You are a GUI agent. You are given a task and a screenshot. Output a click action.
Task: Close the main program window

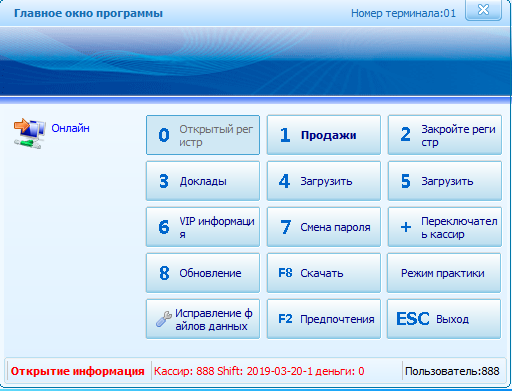pyautogui.click(x=483, y=10)
